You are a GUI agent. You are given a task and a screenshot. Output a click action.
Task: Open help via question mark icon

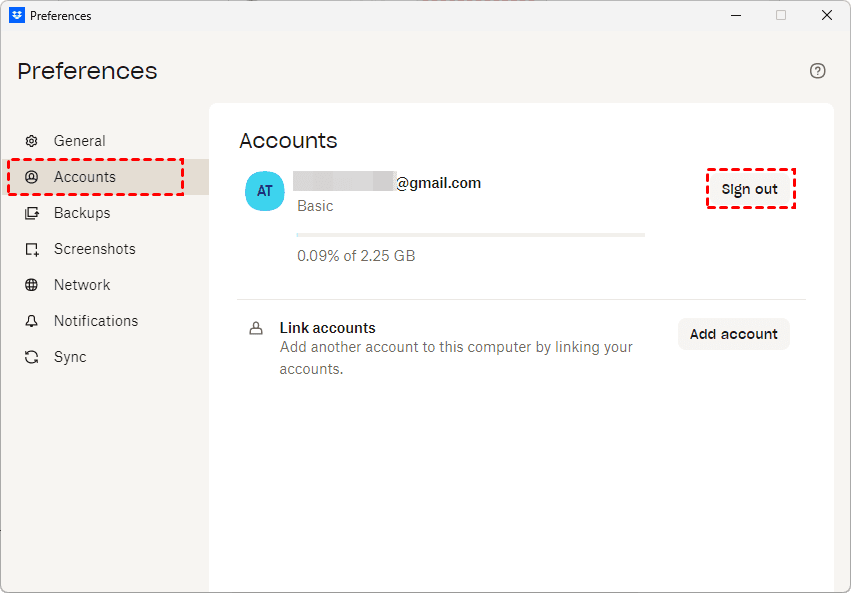[818, 71]
